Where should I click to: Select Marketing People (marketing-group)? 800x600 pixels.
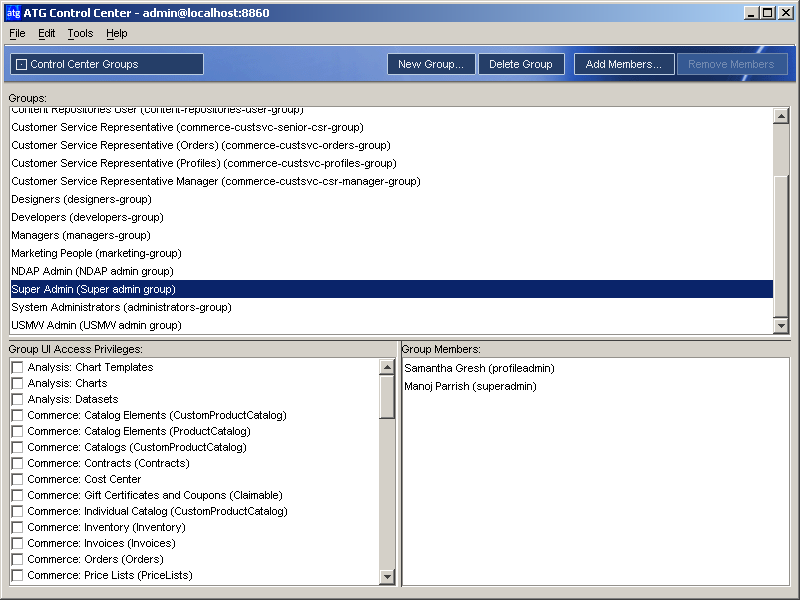[391, 253]
